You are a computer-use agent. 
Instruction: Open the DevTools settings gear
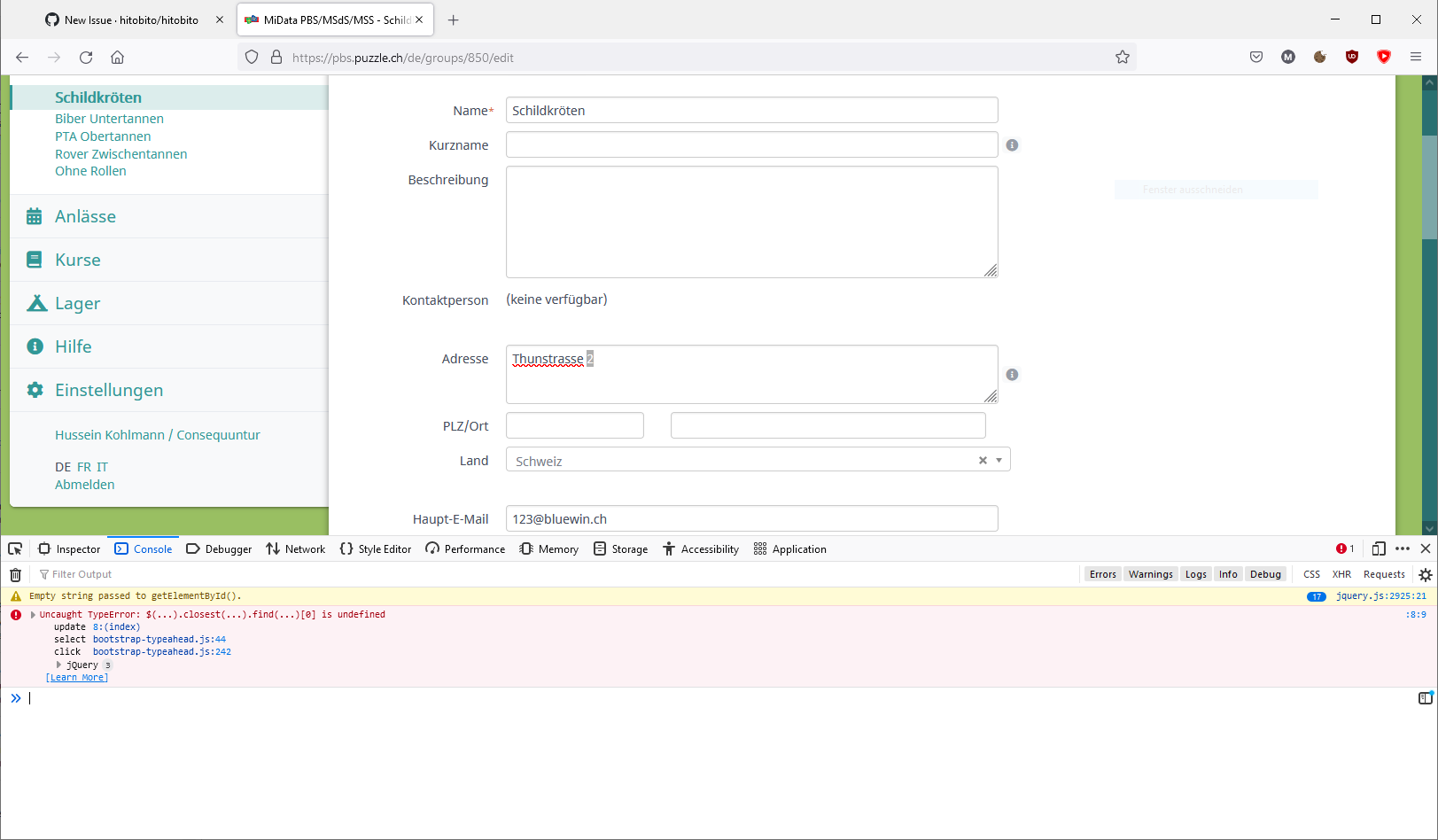pos(1425,574)
